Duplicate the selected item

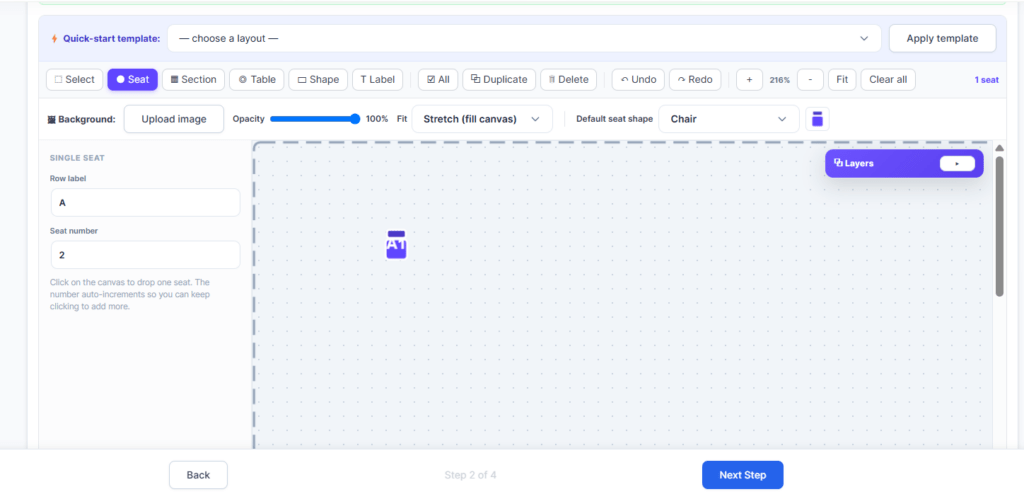point(499,80)
